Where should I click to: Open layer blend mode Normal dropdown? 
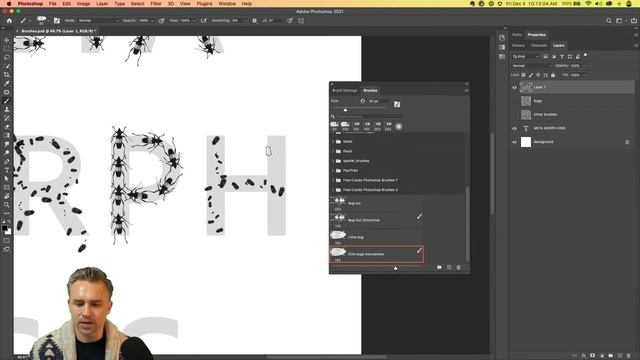coord(532,66)
